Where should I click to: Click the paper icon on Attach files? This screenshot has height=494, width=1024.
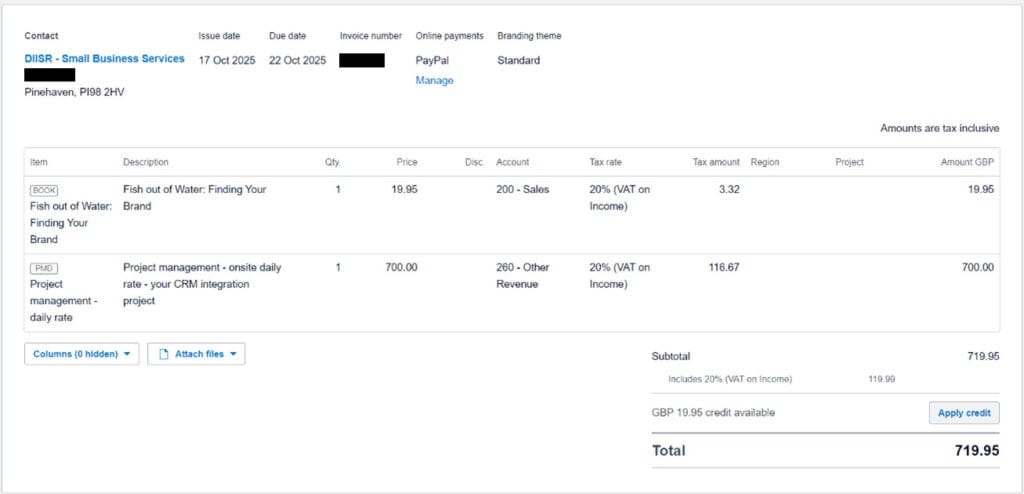tap(164, 354)
